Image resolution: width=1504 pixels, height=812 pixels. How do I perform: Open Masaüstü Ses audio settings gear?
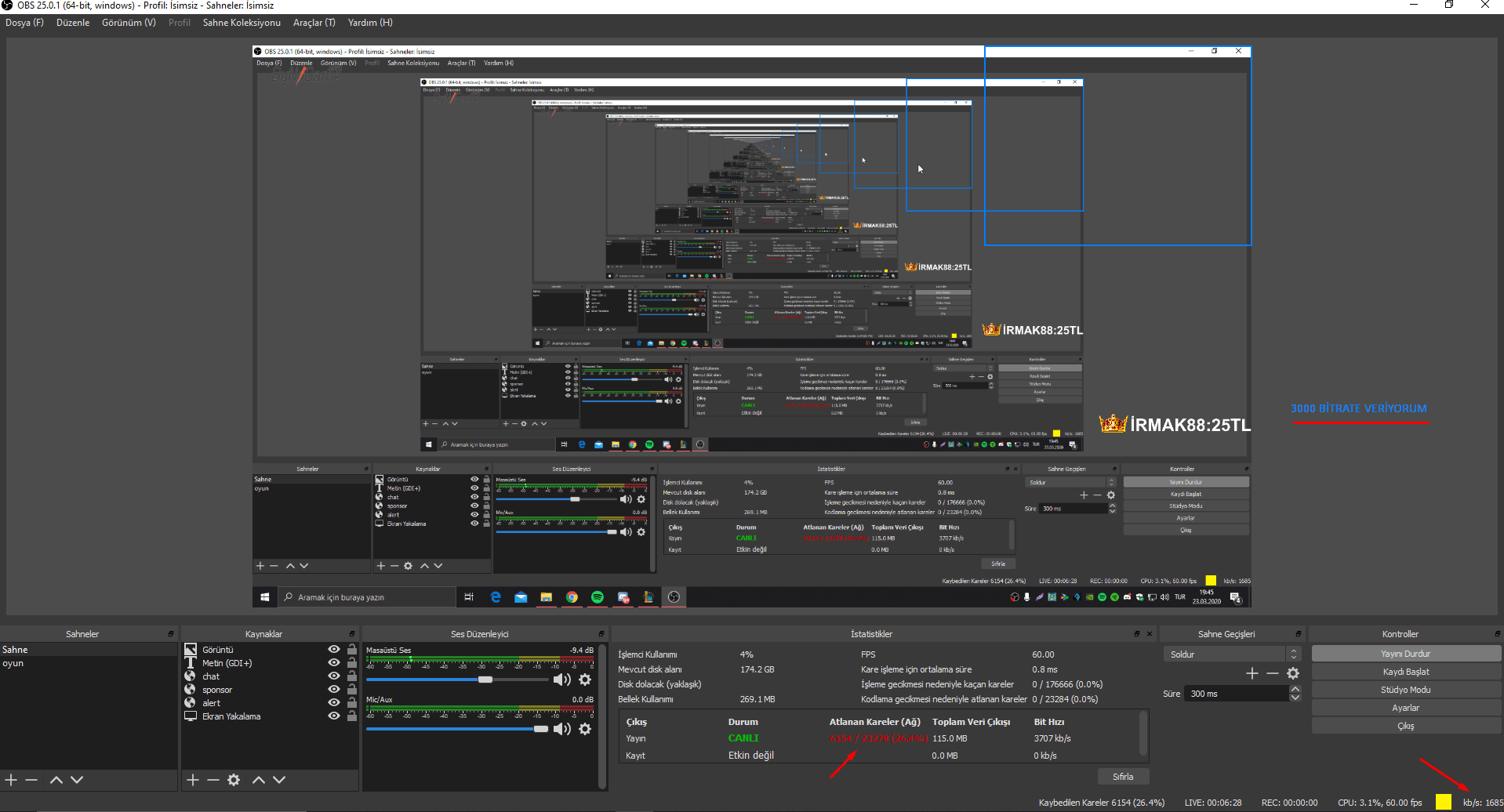(x=585, y=680)
